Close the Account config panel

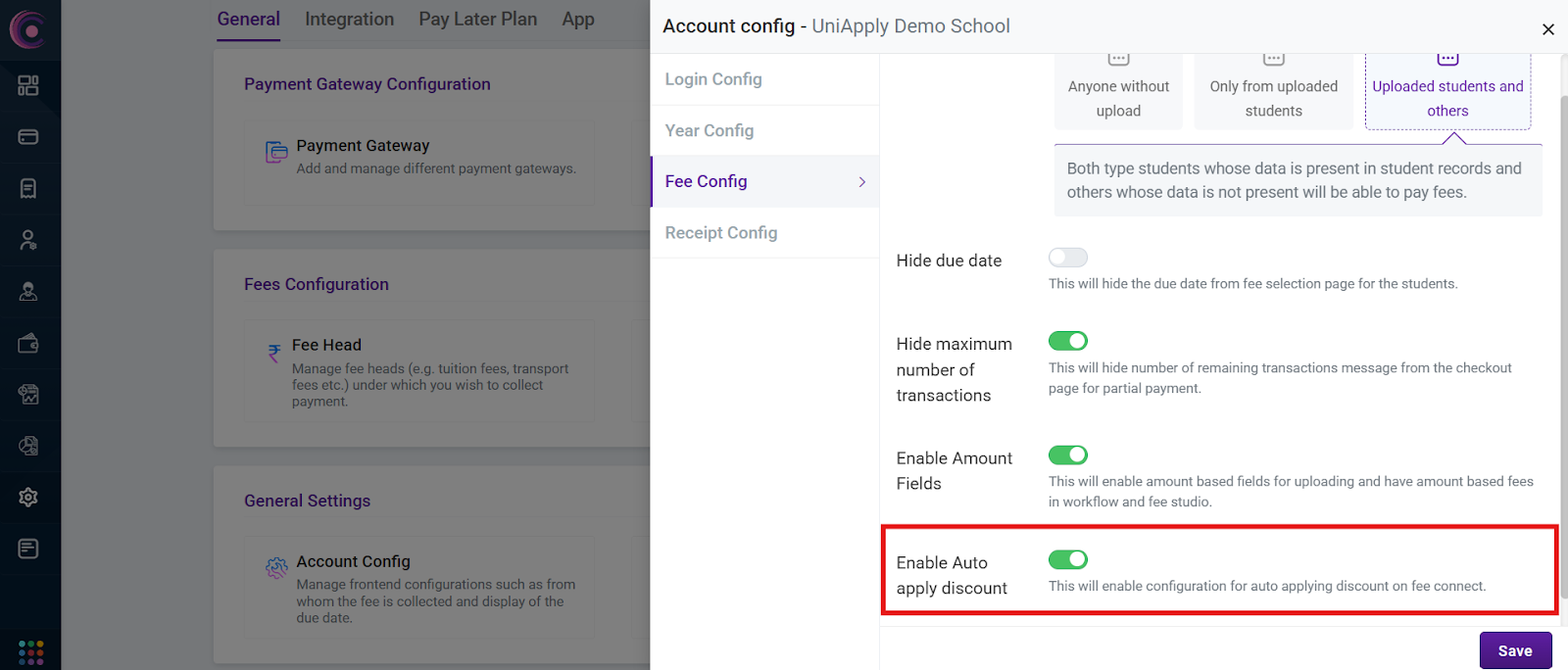pyautogui.click(x=1548, y=29)
